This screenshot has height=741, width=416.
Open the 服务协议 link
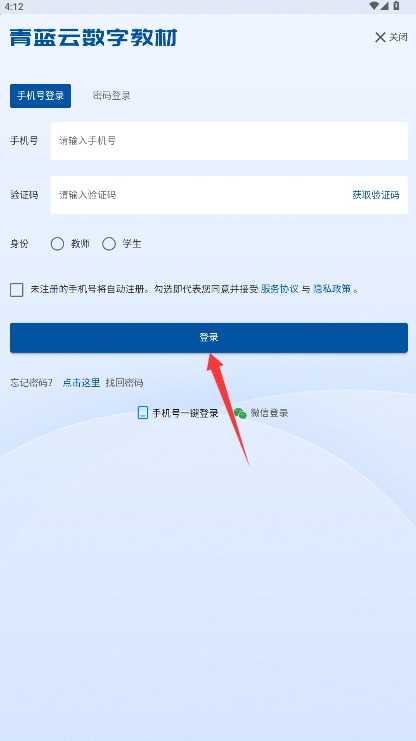(280, 289)
